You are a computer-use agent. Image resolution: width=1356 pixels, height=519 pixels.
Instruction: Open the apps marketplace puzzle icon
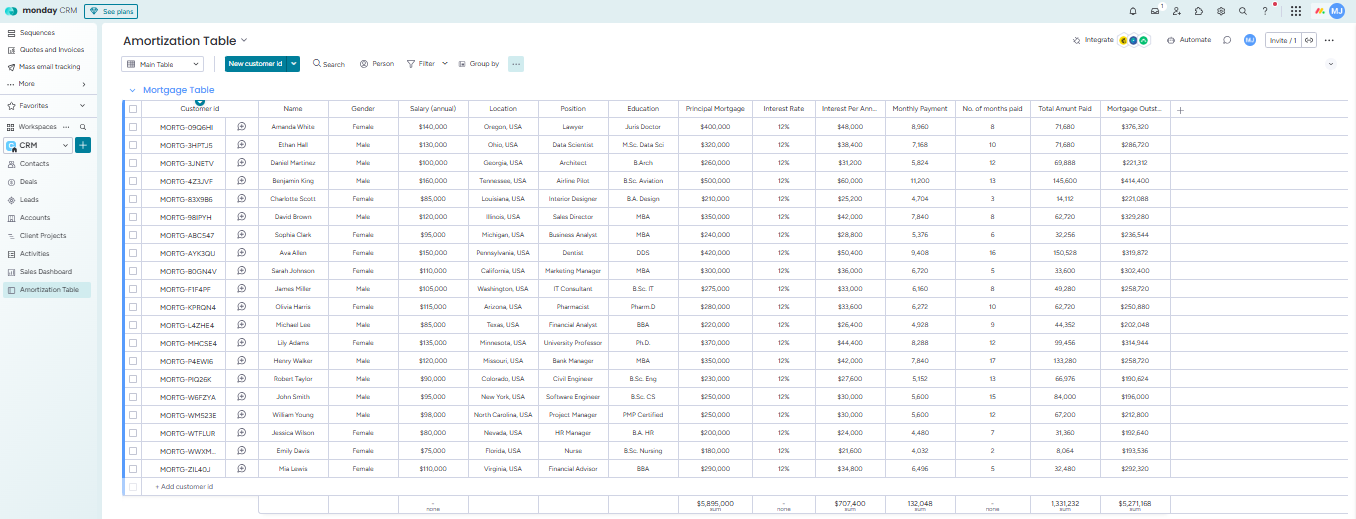tap(1199, 11)
